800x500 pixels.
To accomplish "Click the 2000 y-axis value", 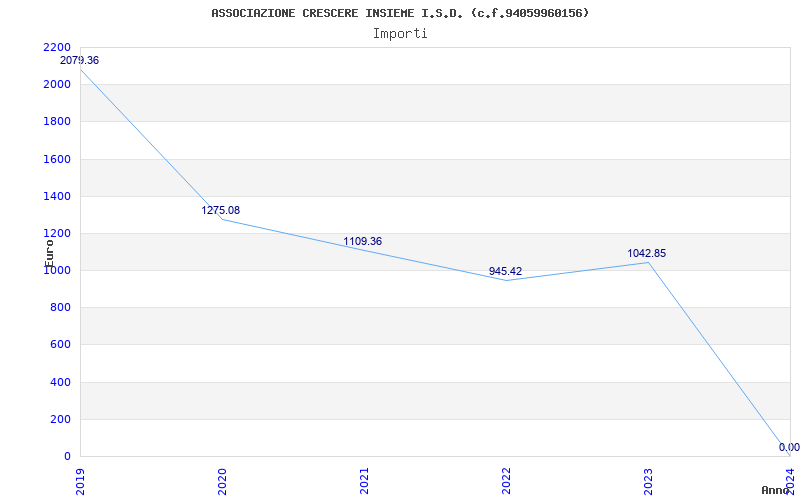I will coord(57,85).
